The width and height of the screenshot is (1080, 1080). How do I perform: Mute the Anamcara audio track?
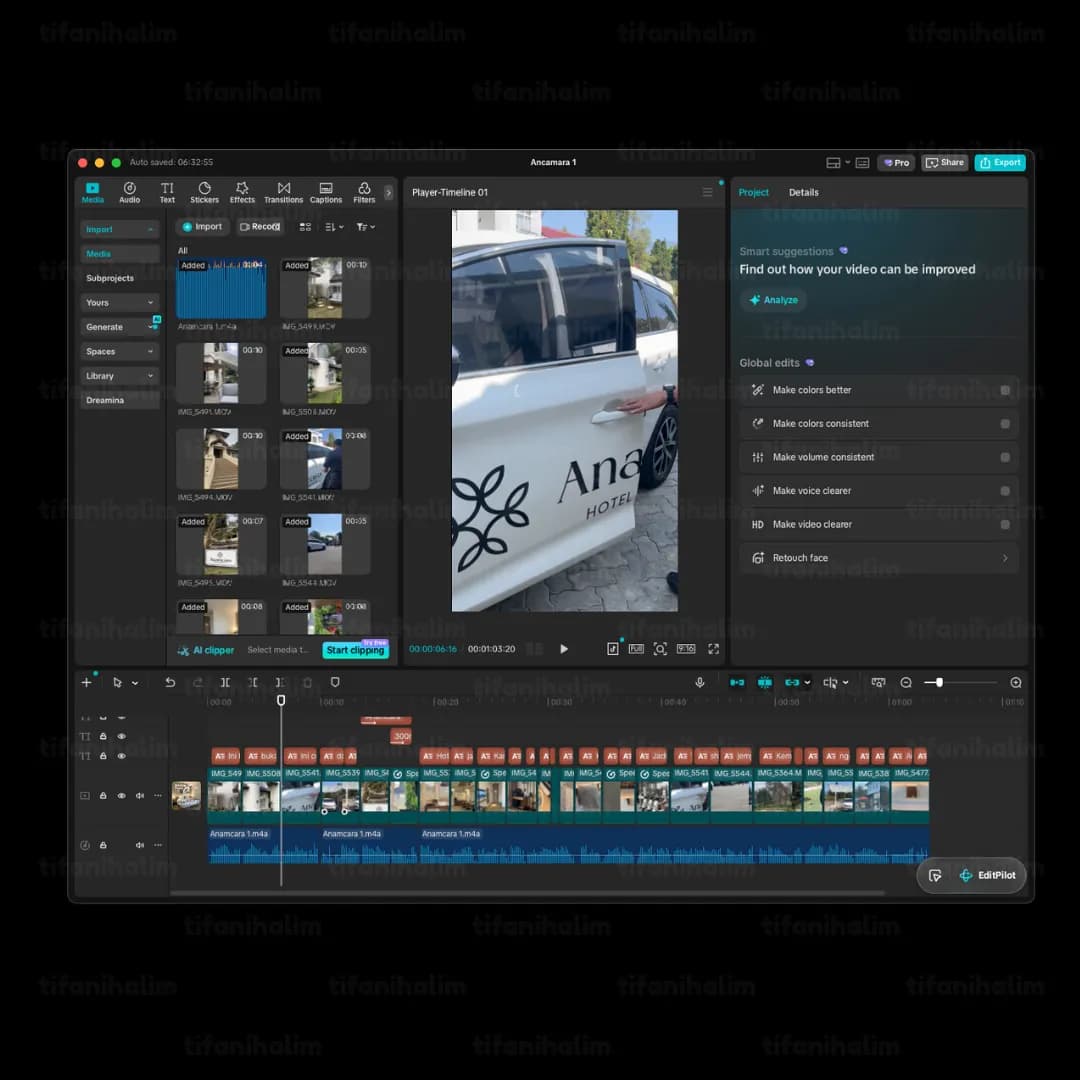[140, 845]
